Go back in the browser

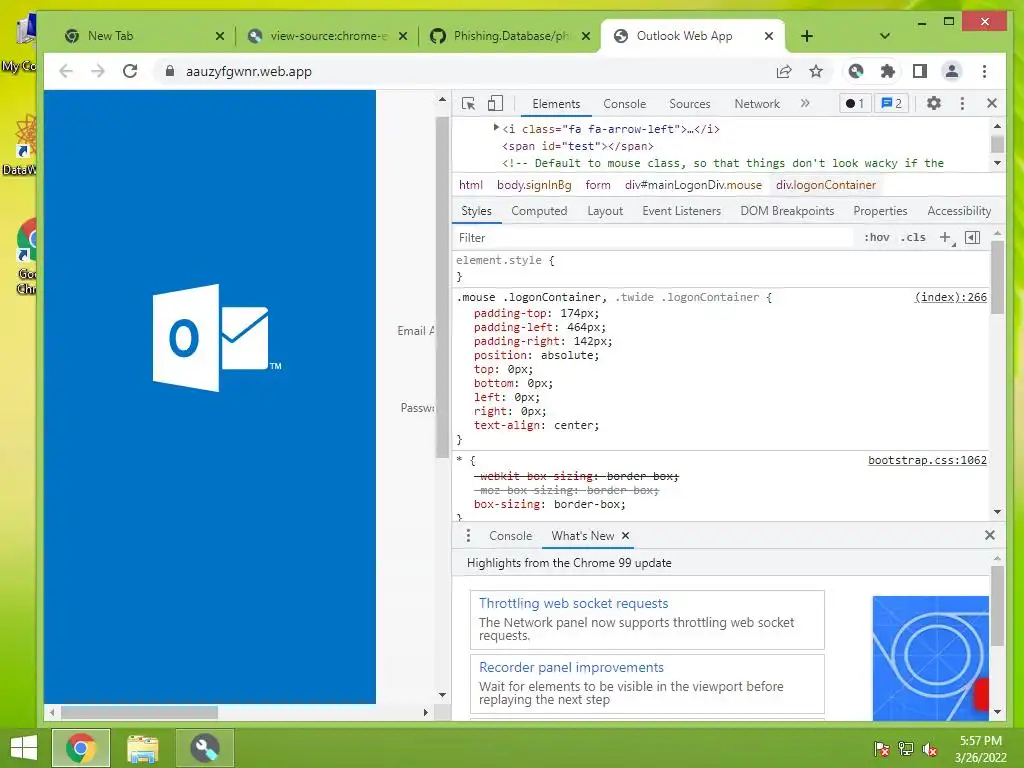click(66, 71)
